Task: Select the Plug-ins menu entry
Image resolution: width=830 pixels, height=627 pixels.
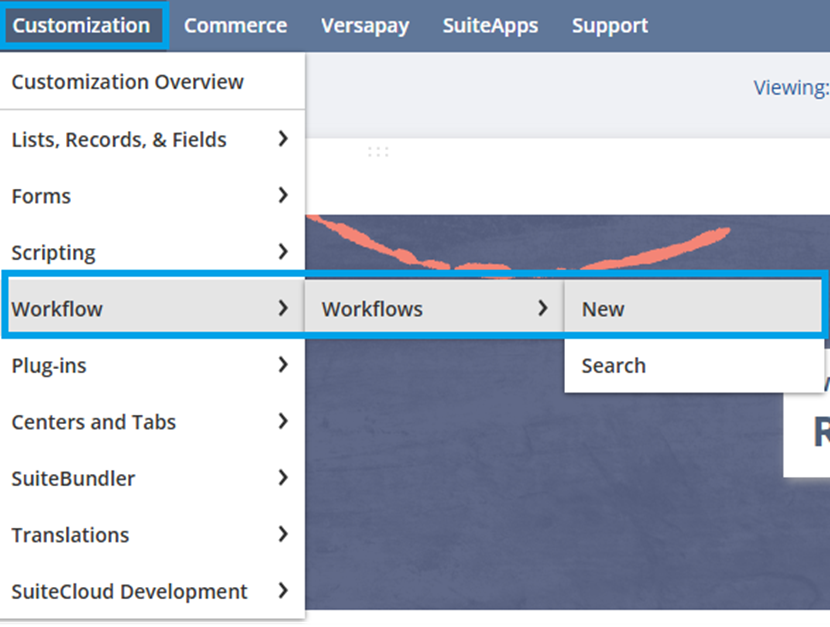Action: [152, 365]
